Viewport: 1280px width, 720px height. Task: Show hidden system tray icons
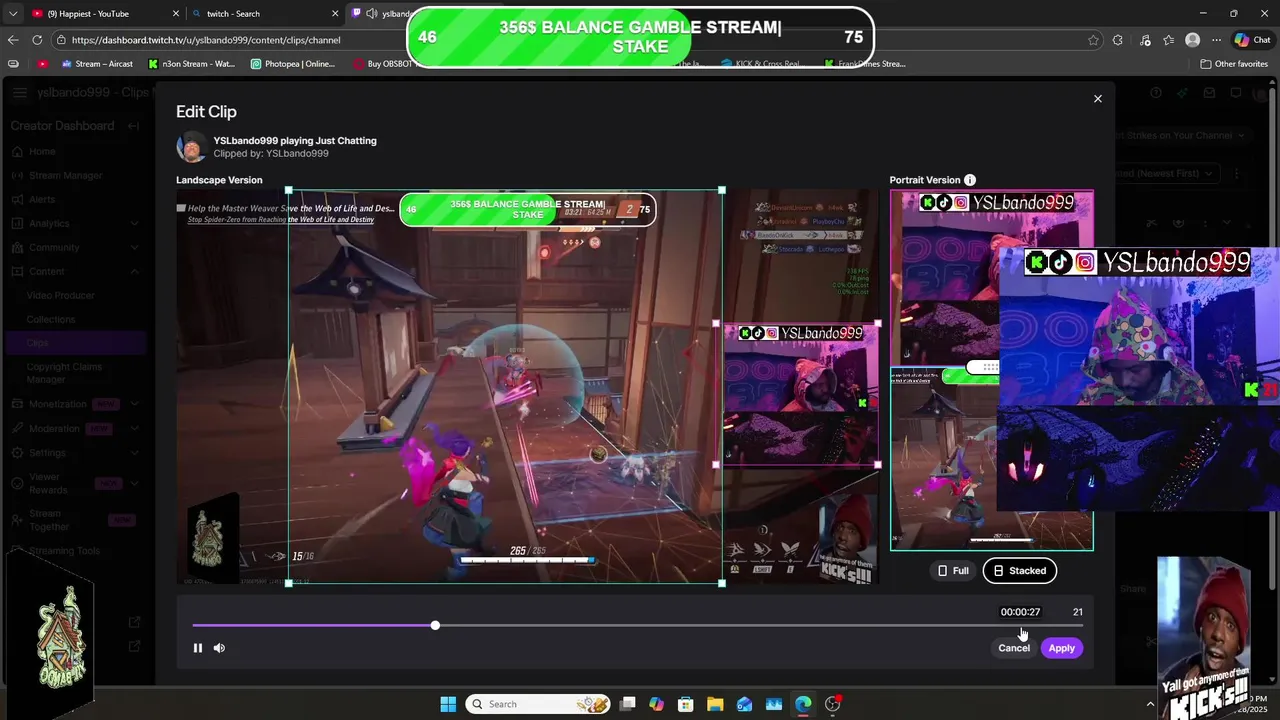pyautogui.click(x=1149, y=704)
